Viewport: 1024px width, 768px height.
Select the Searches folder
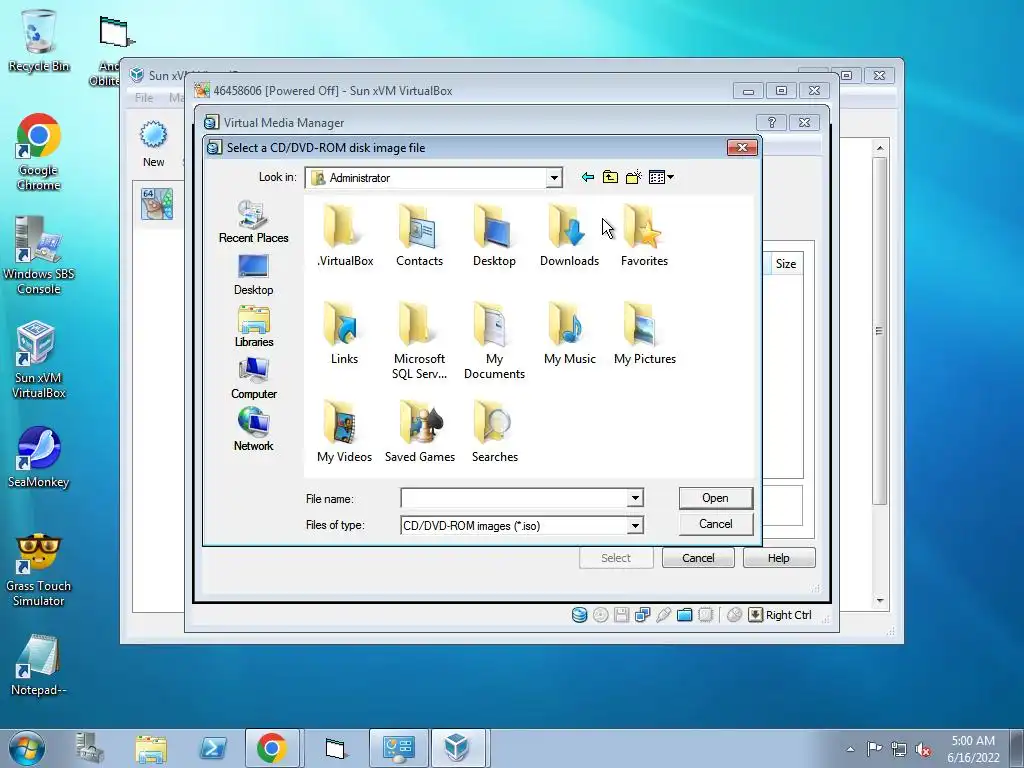click(x=494, y=431)
